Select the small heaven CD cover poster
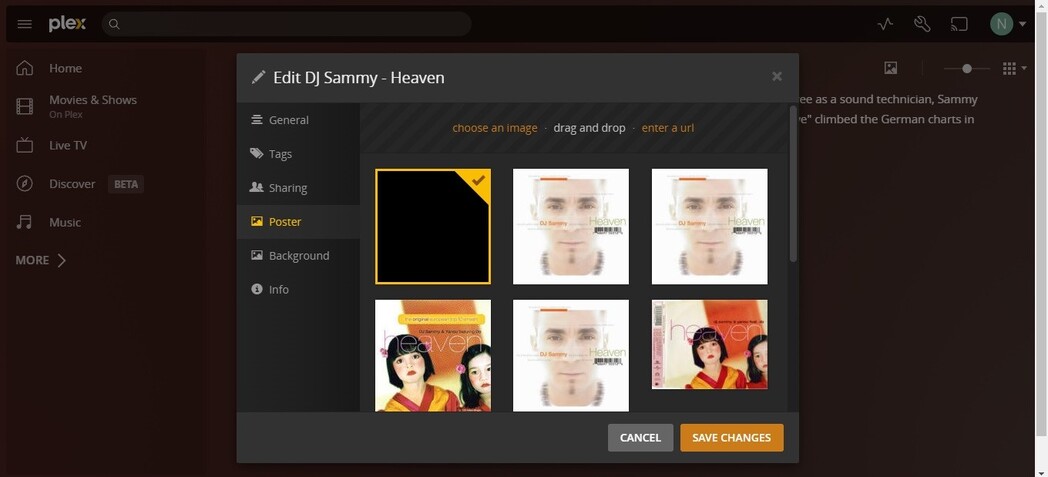 pos(710,344)
